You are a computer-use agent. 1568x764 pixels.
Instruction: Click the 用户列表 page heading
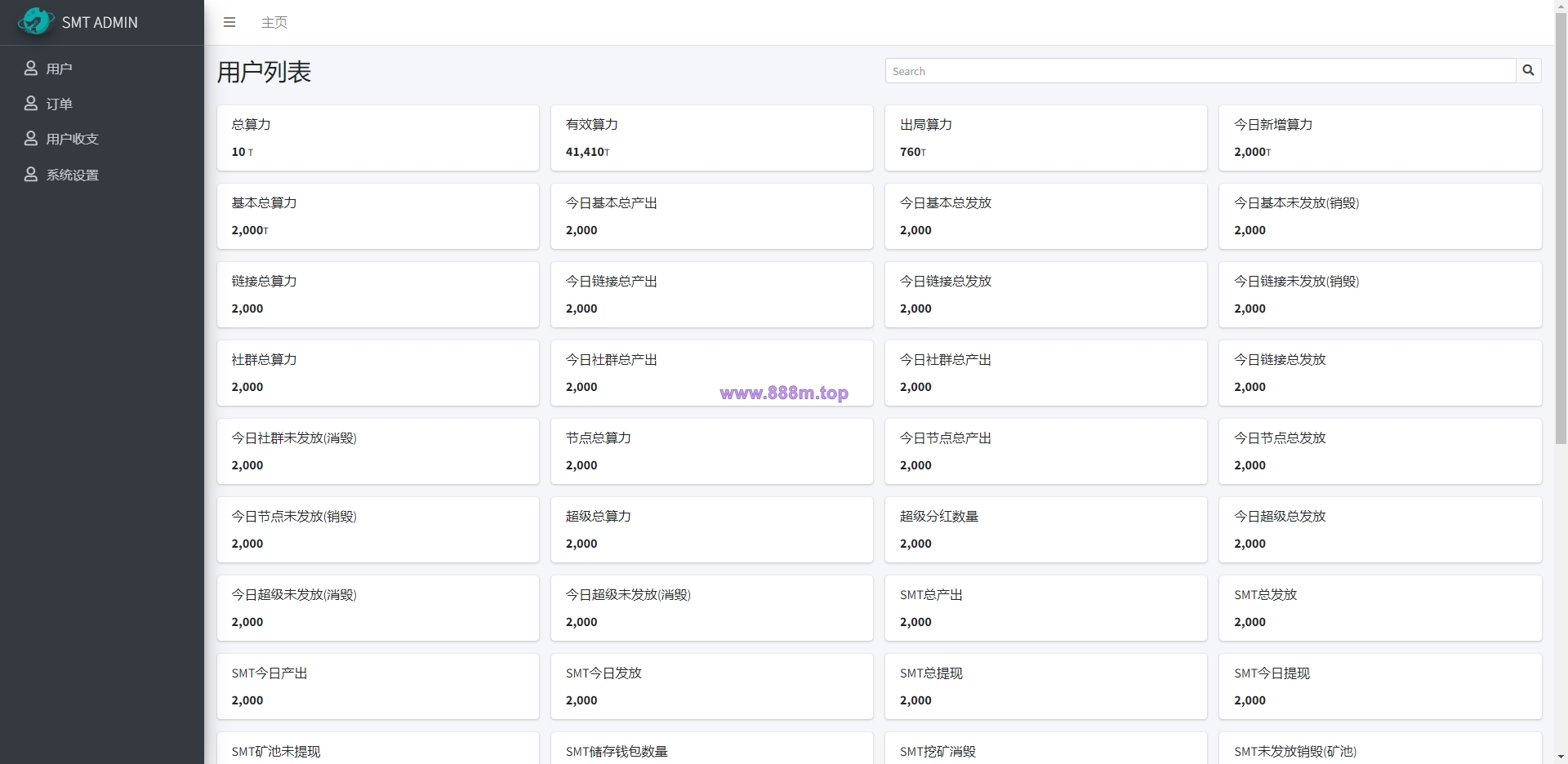tap(264, 72)
